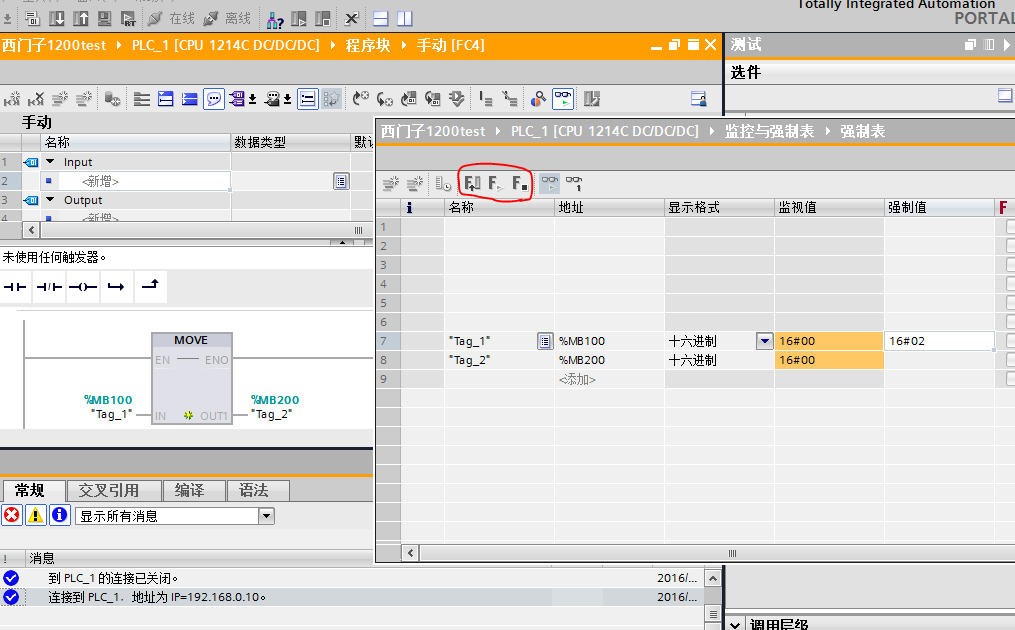Check the force checkbox for the Tag_2 row
Screen dimensions: 1015x630
(x=1010, y=359)
